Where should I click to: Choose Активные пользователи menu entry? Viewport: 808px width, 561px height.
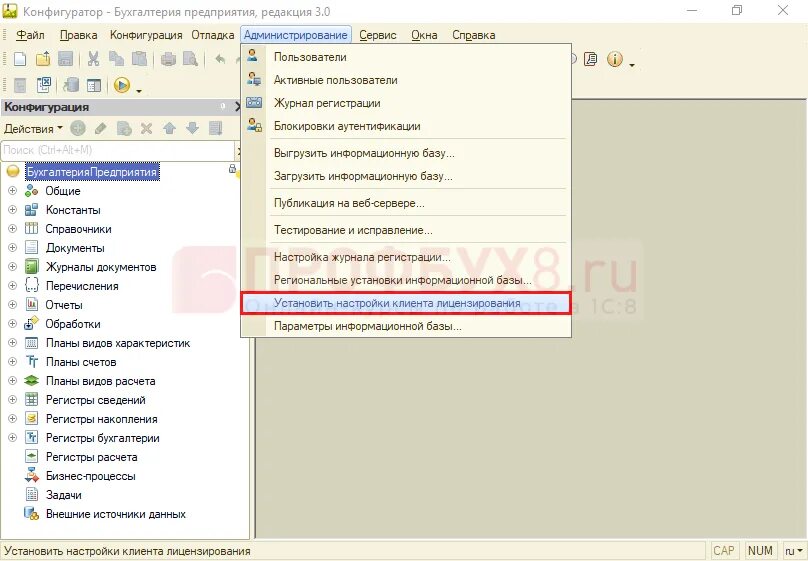click(406, 80)
